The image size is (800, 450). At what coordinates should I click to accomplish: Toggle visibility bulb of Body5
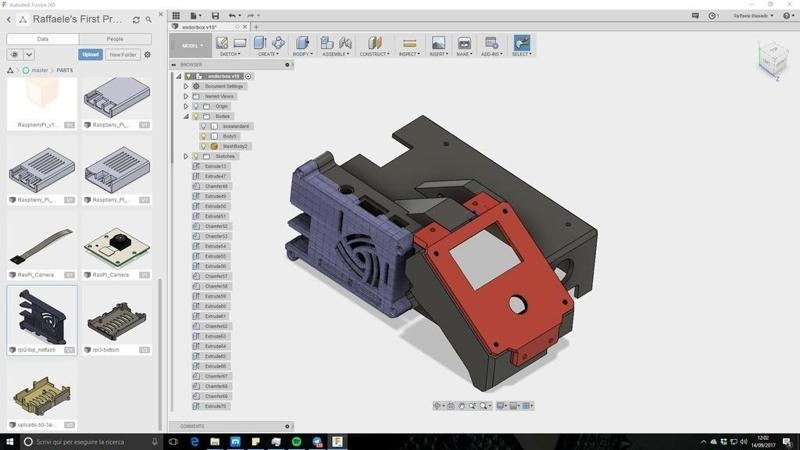click(x=204, y=136)
